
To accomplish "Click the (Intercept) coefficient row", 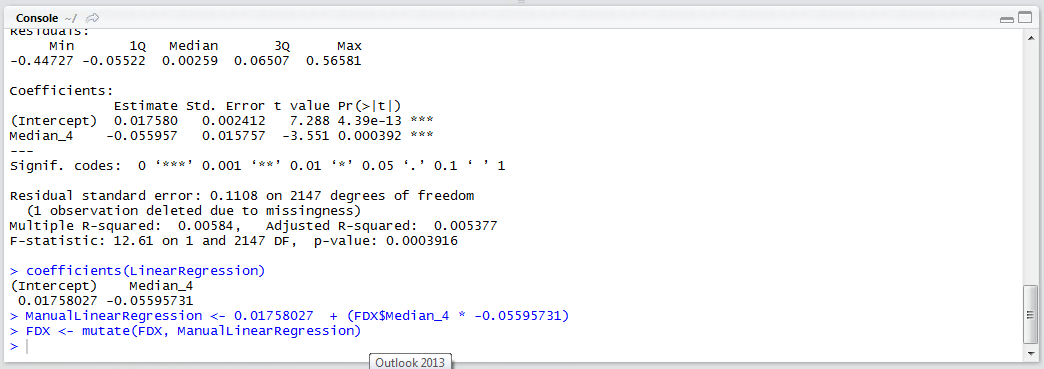I will click(x=221, y=121).
